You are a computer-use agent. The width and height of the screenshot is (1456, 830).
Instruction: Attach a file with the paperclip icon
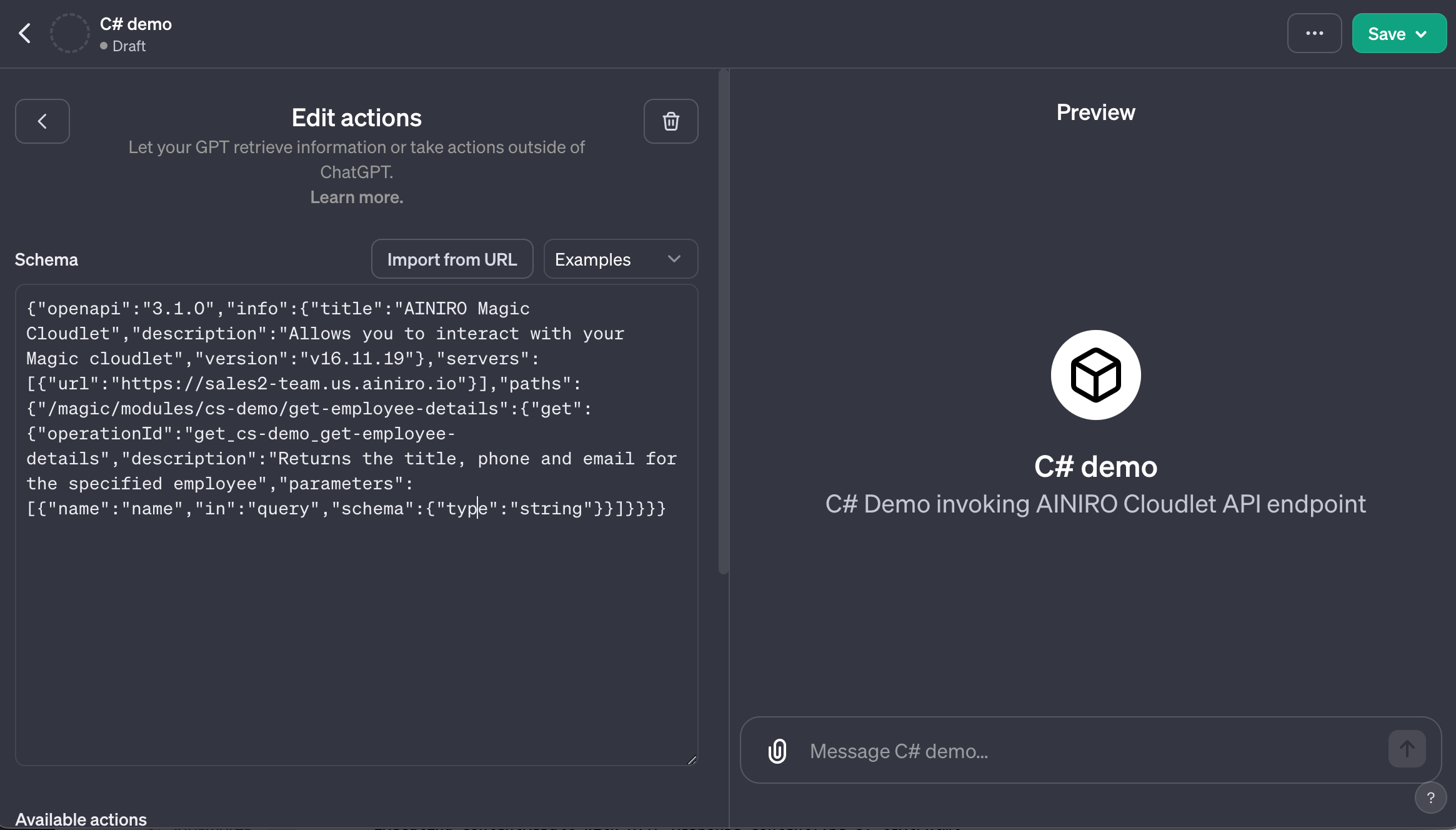777,751
